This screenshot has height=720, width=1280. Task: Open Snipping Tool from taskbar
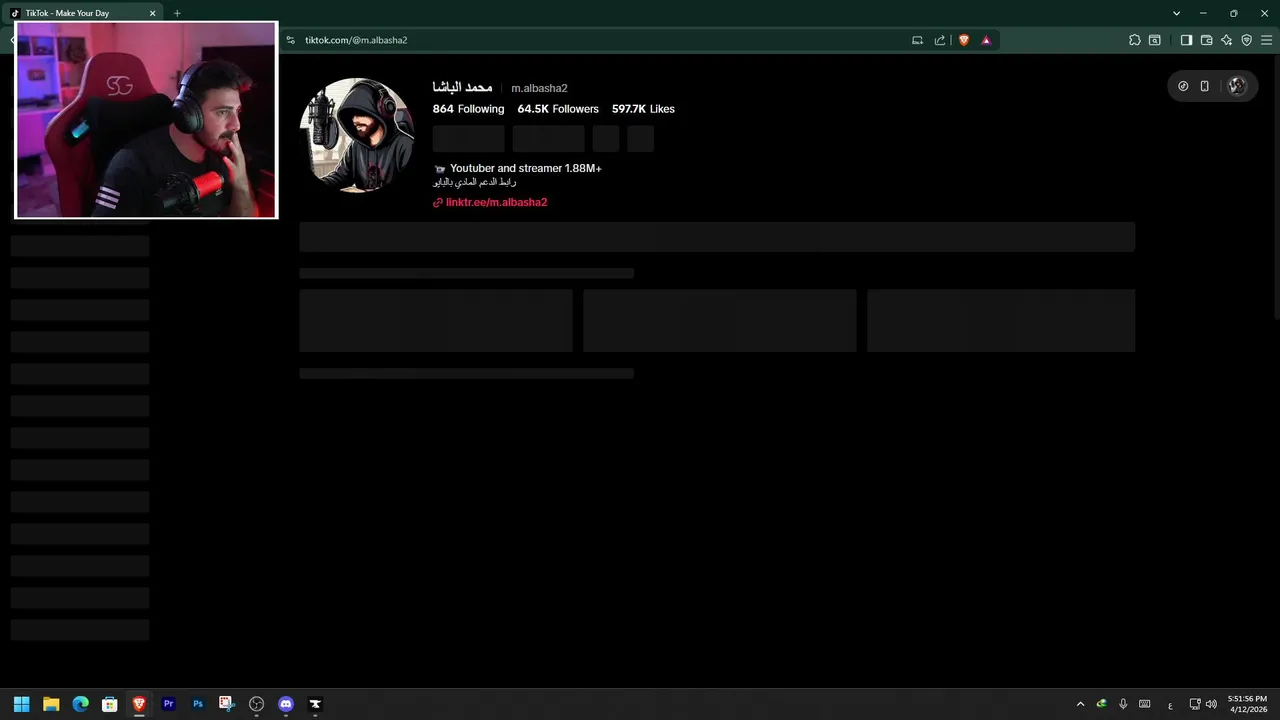(x=227, y=704)
